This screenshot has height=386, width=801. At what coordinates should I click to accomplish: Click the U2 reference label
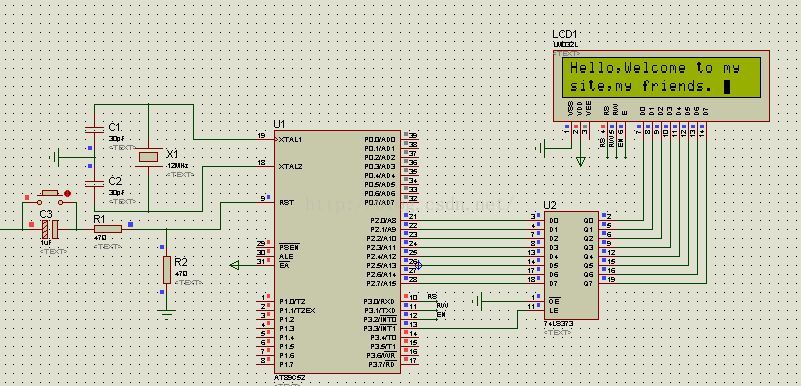(550, 205)
